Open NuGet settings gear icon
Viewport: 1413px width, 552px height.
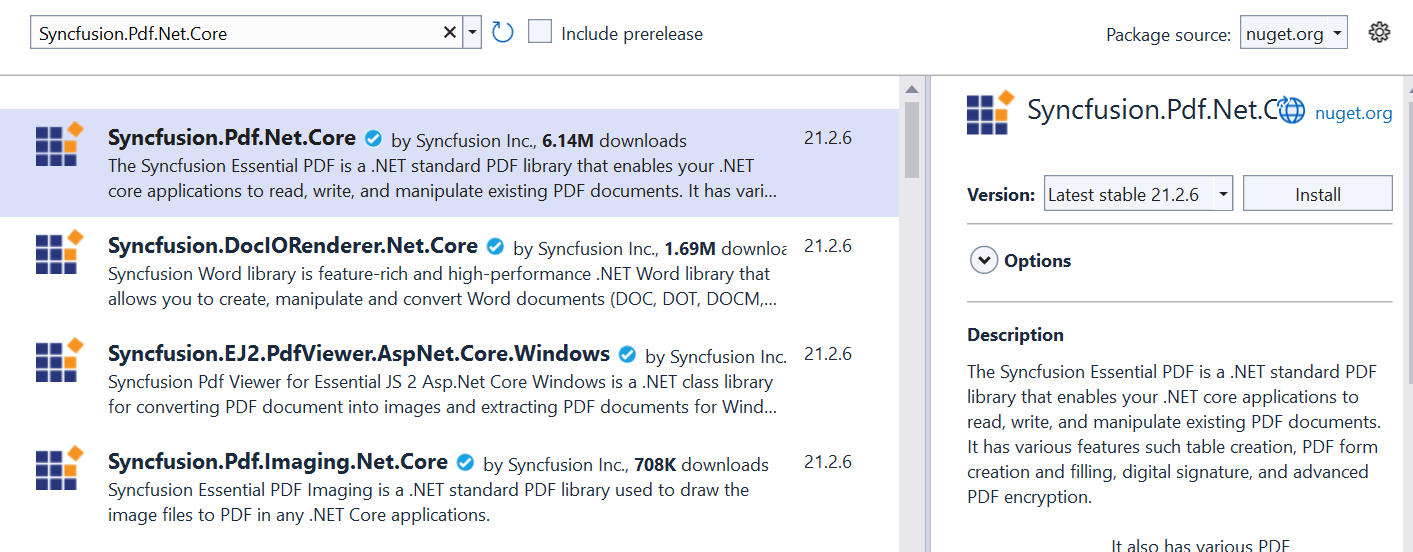(1380, 33)
